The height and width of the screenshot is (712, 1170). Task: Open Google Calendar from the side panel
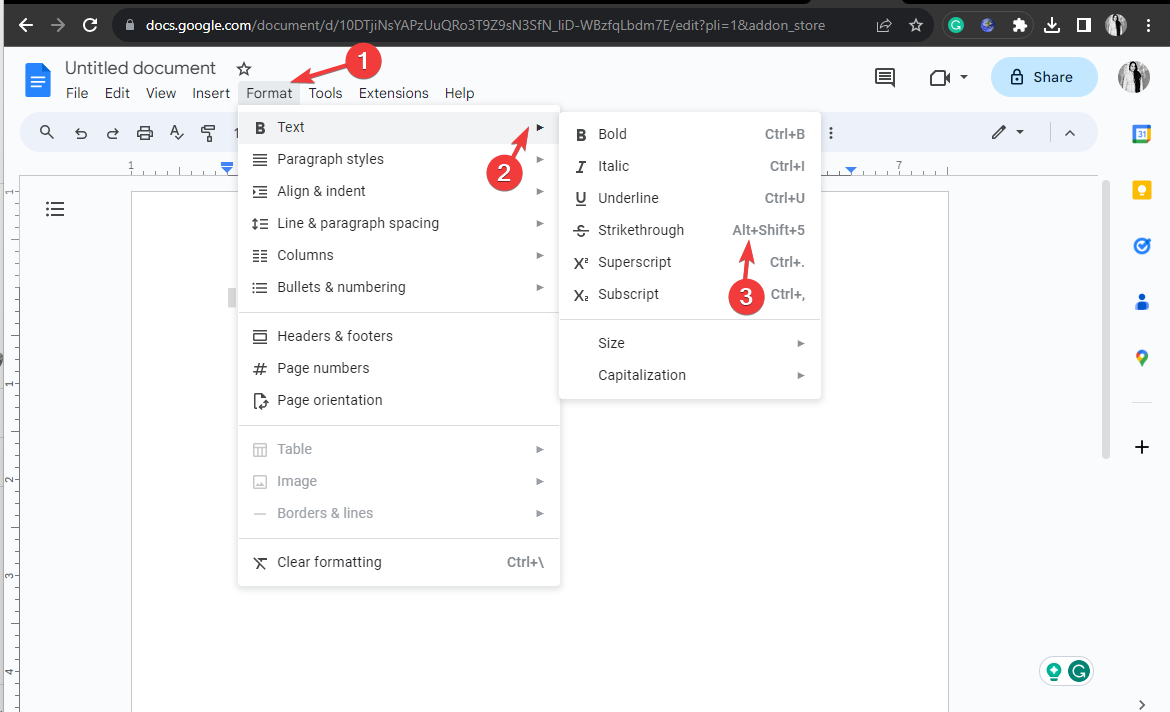[1141, 132]
